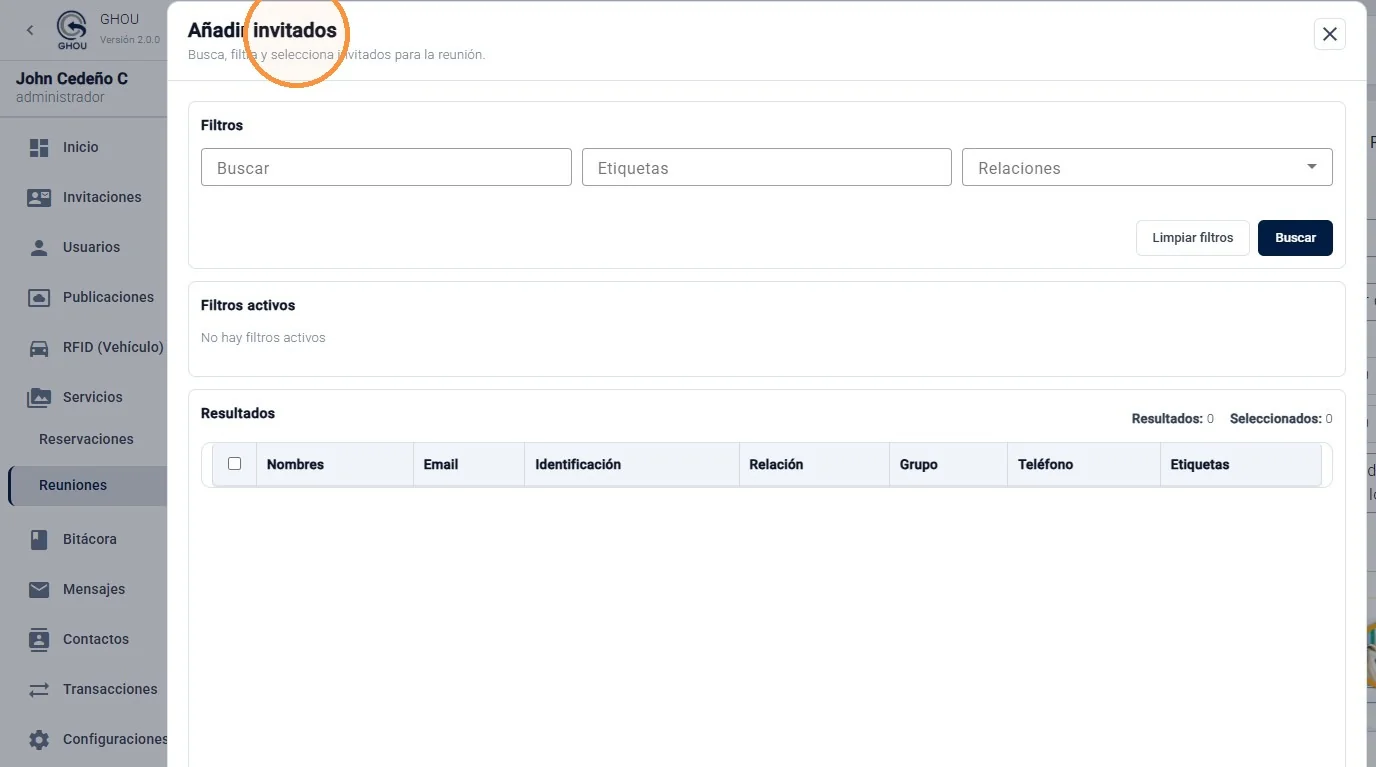Click the Configuraciones gear icon
This screenshot has width=1376, height=767.
pyautogui.click(x=39, y=739)
